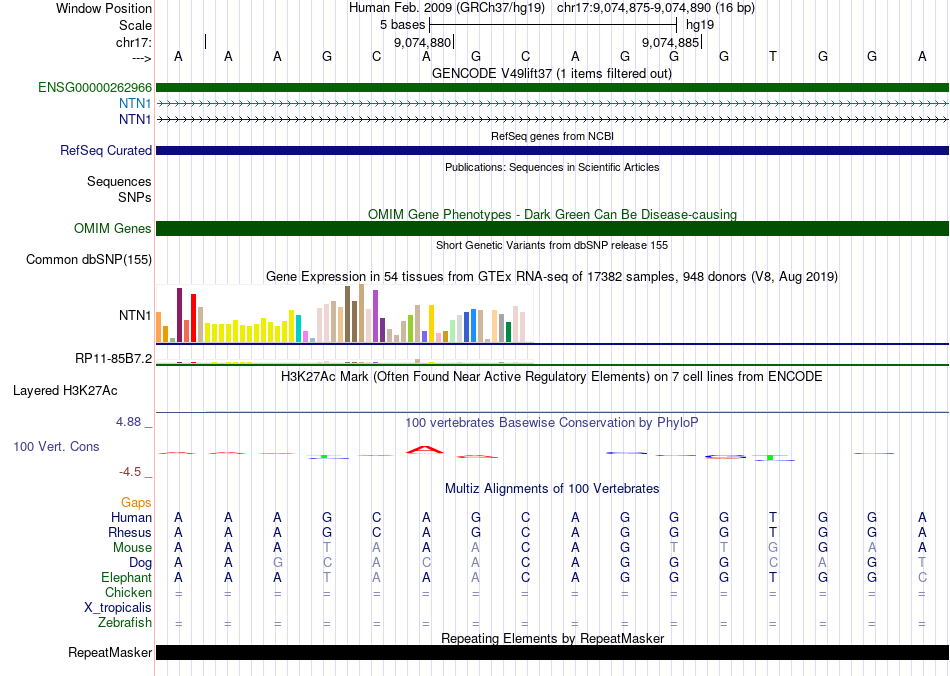The image size is (950, 676).
Task: Click the NTN1 GTEx expression label
Action: 135,316
